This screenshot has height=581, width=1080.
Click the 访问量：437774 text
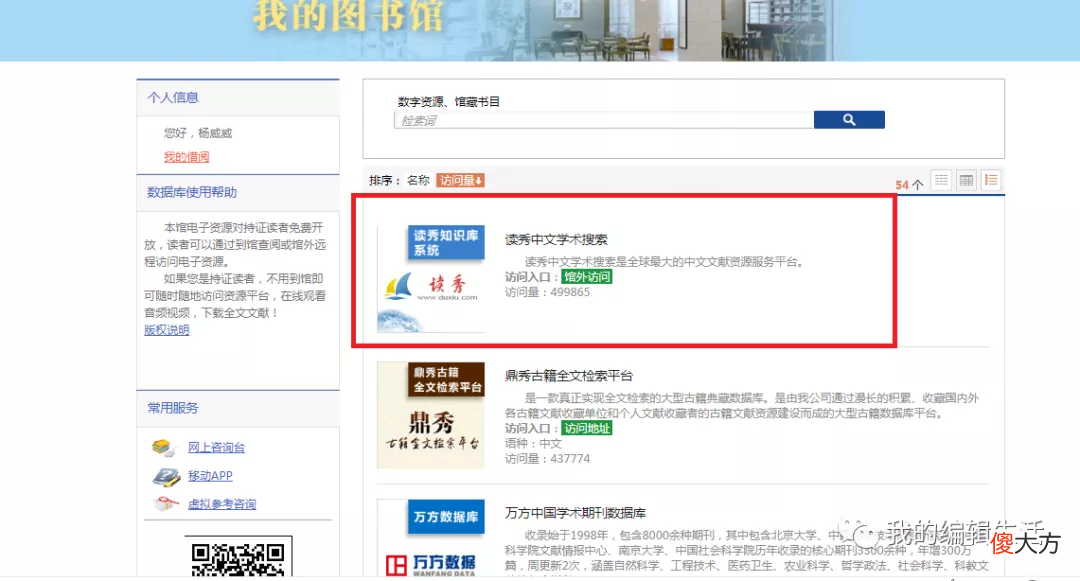[548, 458]
